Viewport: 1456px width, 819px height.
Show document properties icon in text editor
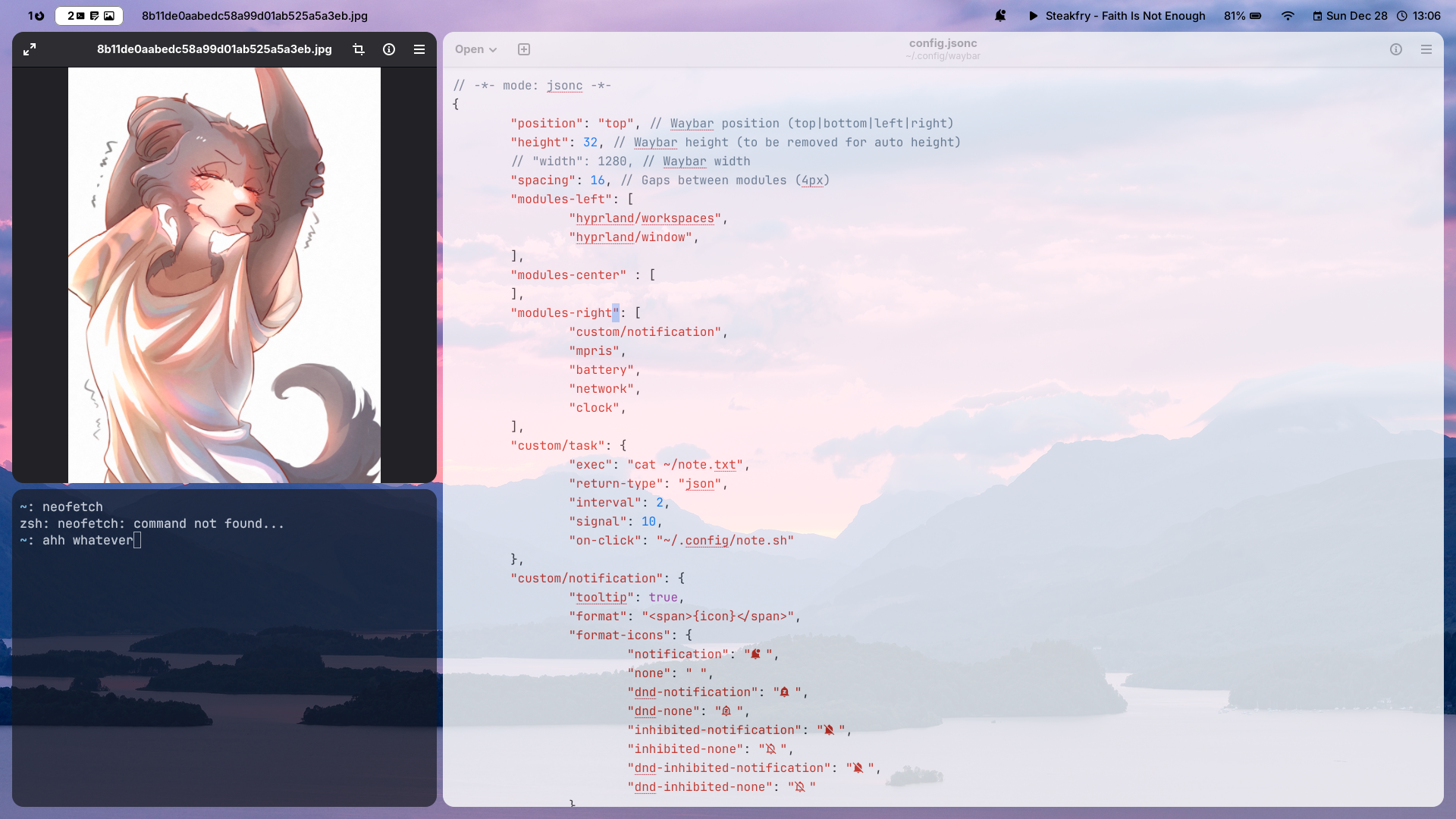pyautogui.click(x=1396, y=49)
